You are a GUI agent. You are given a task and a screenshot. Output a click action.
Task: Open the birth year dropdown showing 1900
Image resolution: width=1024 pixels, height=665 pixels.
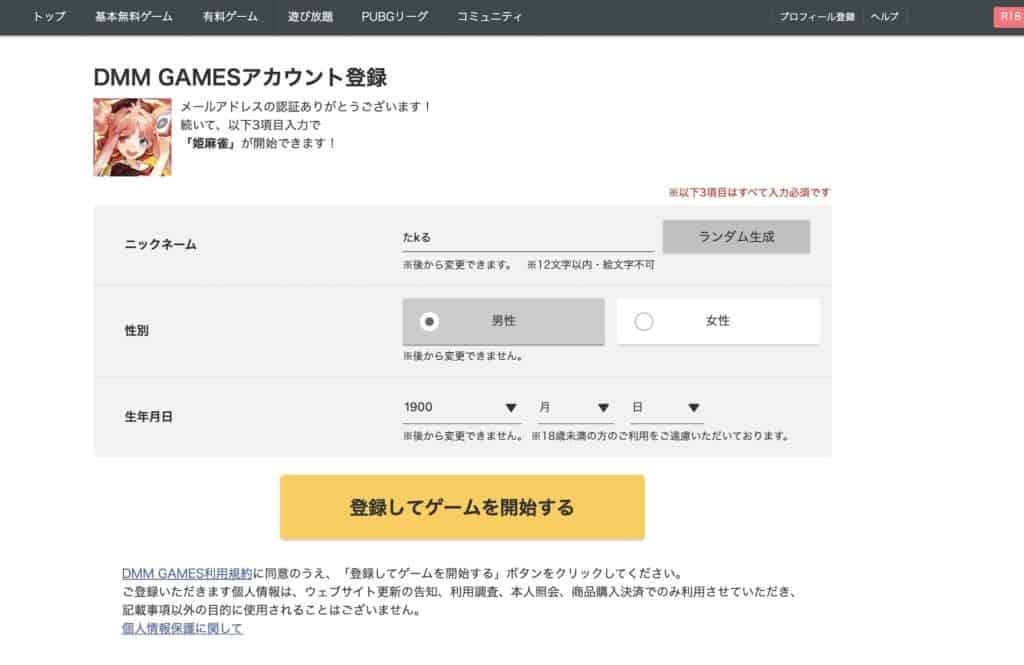point(462,408)
